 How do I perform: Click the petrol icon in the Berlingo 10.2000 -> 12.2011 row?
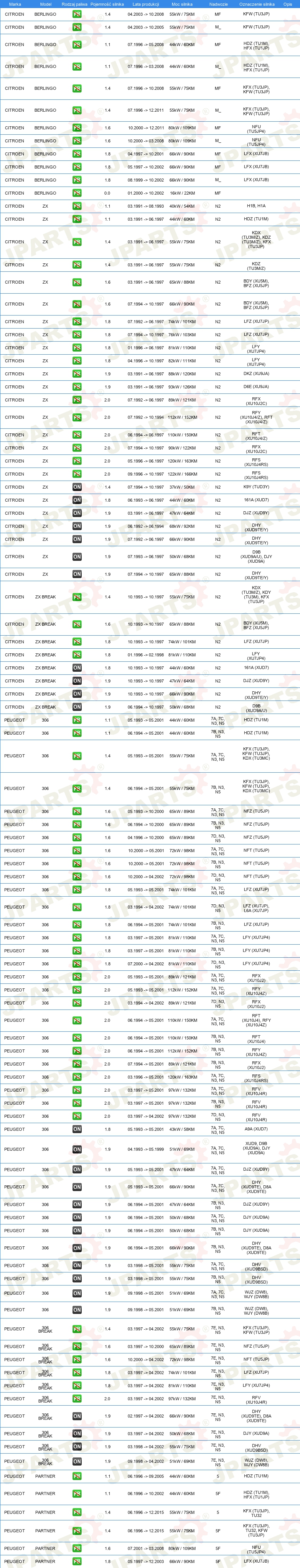77,128
